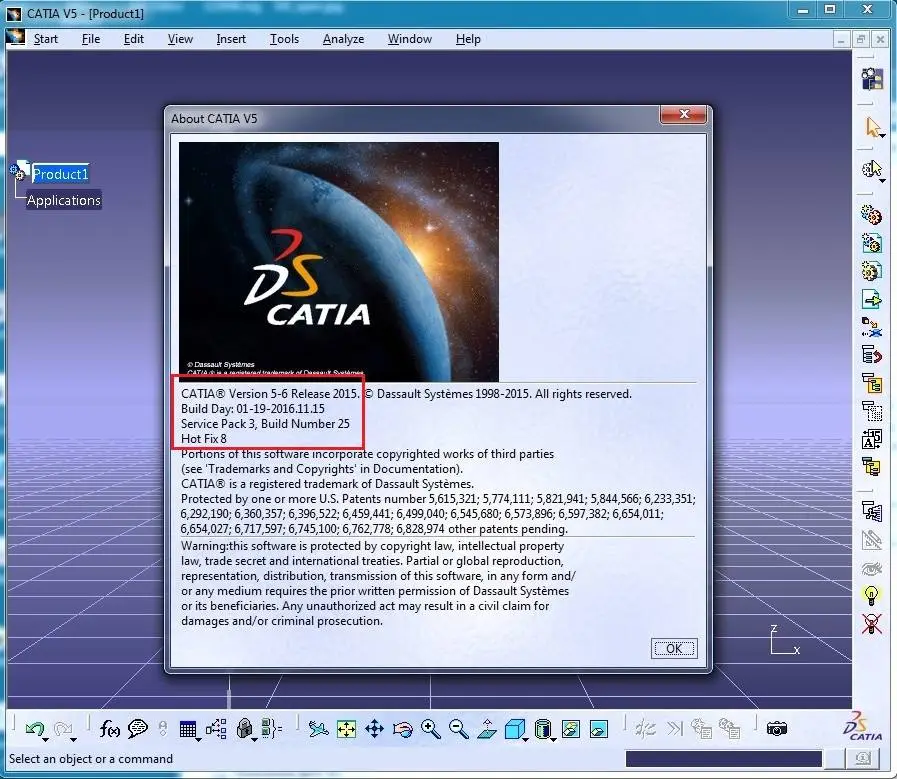Click the Undo icon in bottom toolbar
The image size is (897, 779).
34,728
